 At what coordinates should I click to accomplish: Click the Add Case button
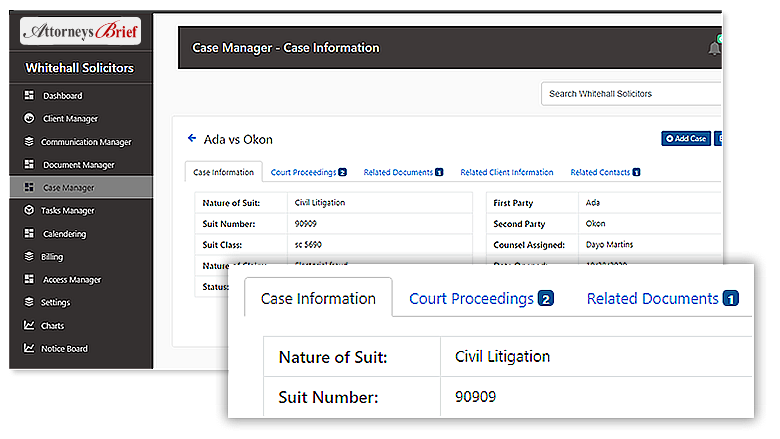click(685, 138)
